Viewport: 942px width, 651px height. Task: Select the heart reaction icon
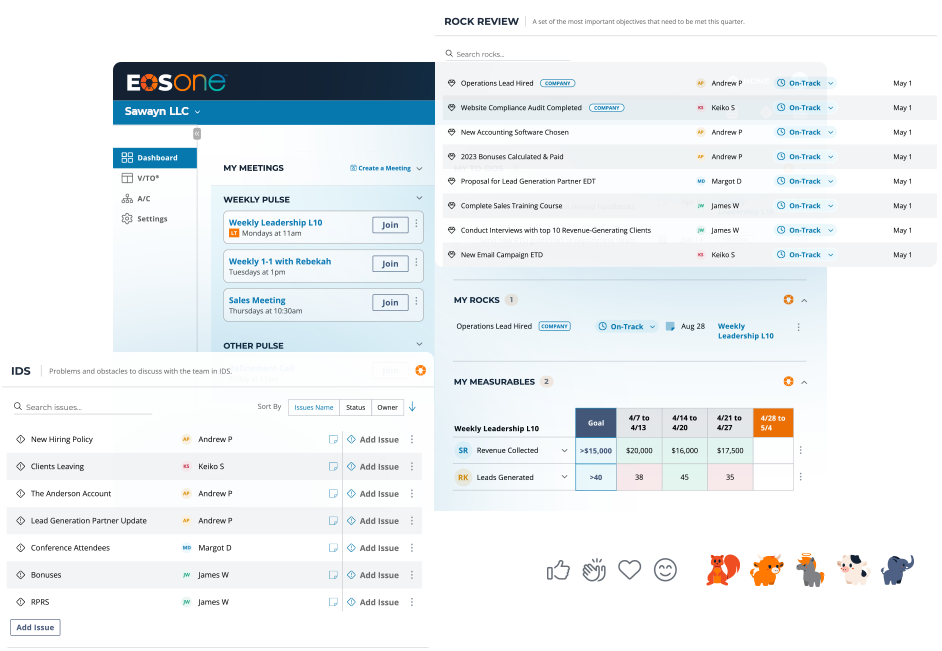(630, 569)
